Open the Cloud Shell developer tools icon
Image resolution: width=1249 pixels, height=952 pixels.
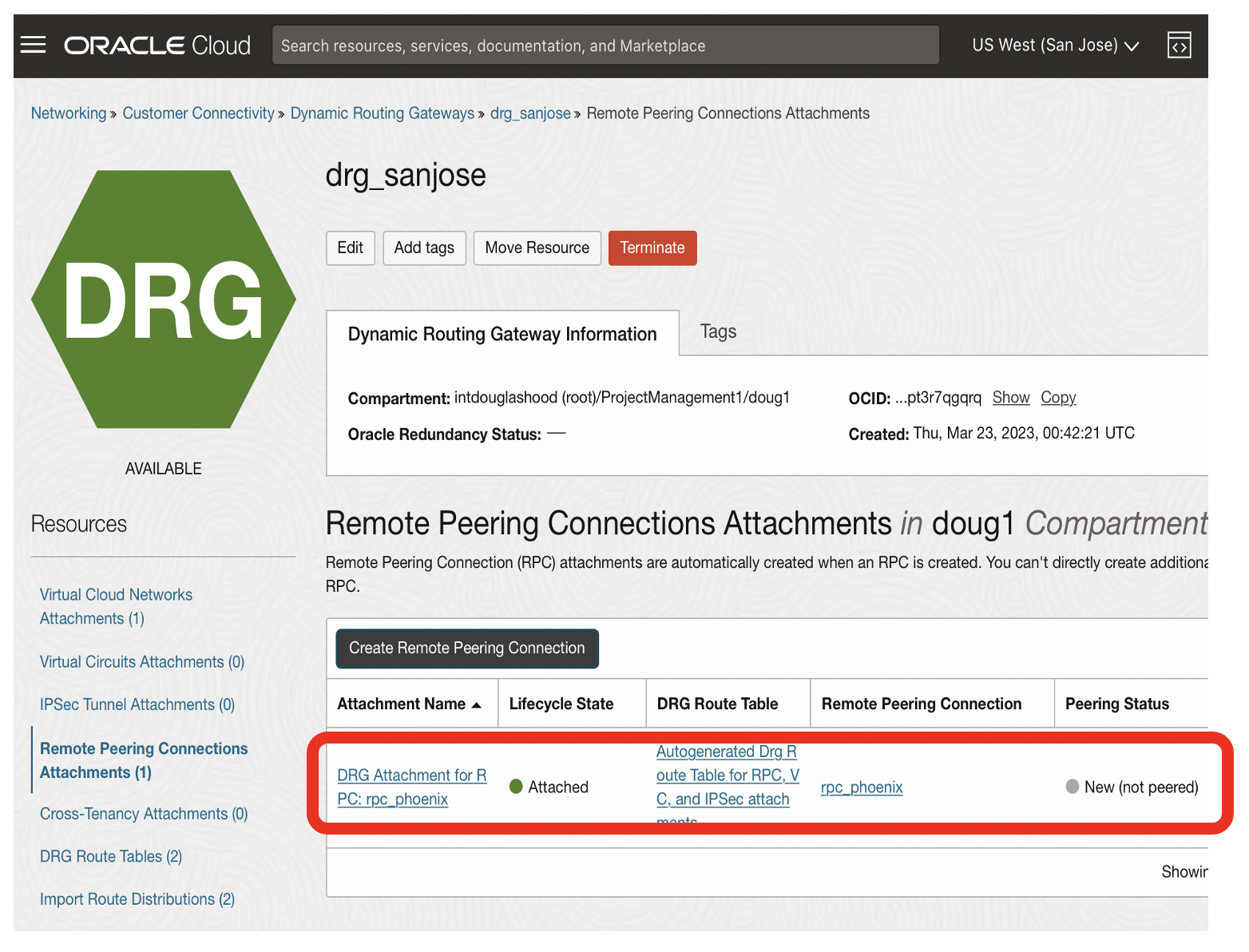point(1179,46)
